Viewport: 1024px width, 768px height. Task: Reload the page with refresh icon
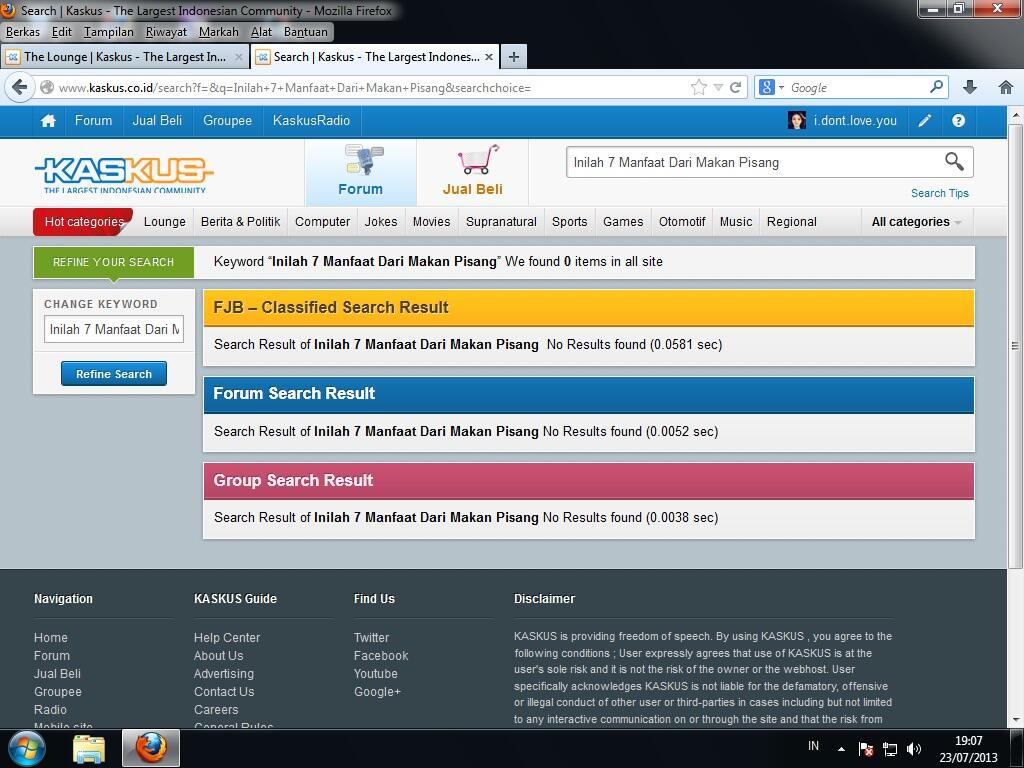736,87
